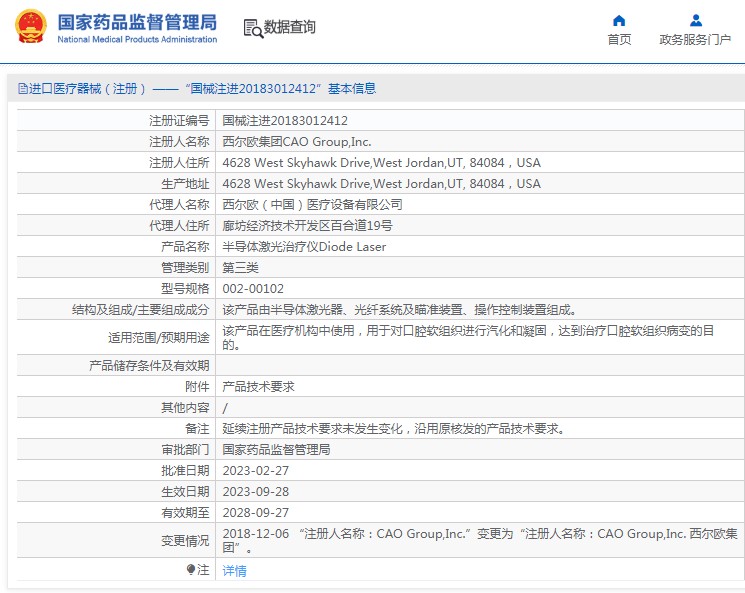745x593 pixels.
Task: Select model number 002-00102
Action: point(253,288)
